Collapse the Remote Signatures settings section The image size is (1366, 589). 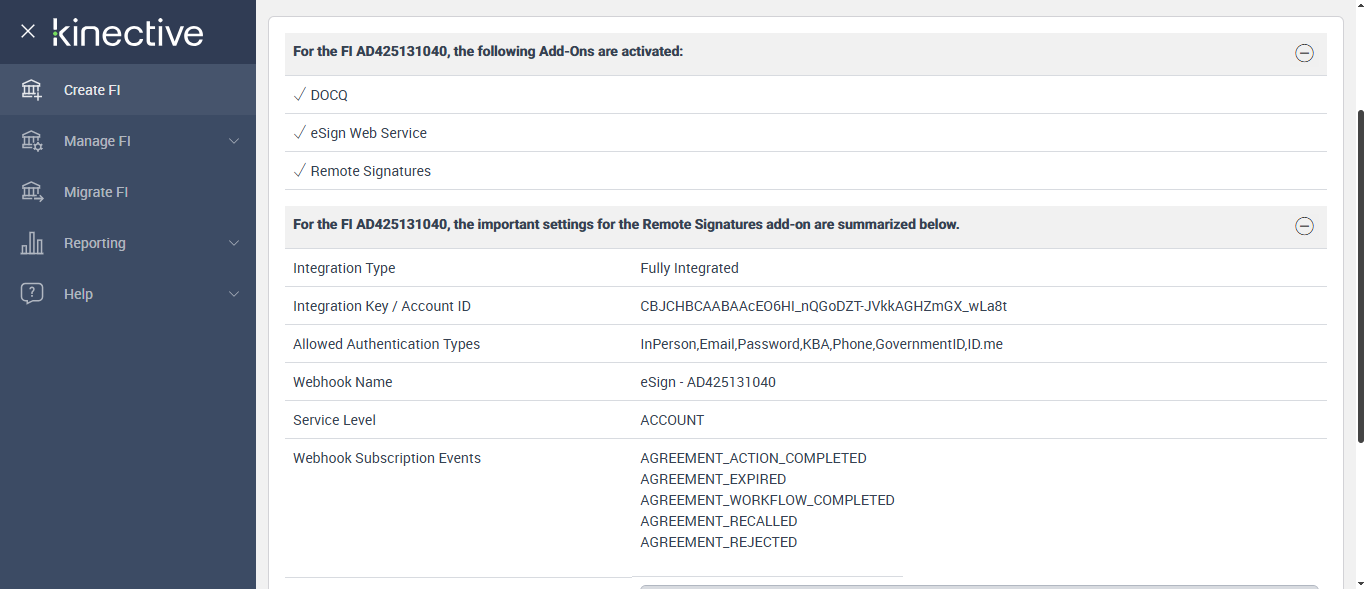[x=1304, y=226]
